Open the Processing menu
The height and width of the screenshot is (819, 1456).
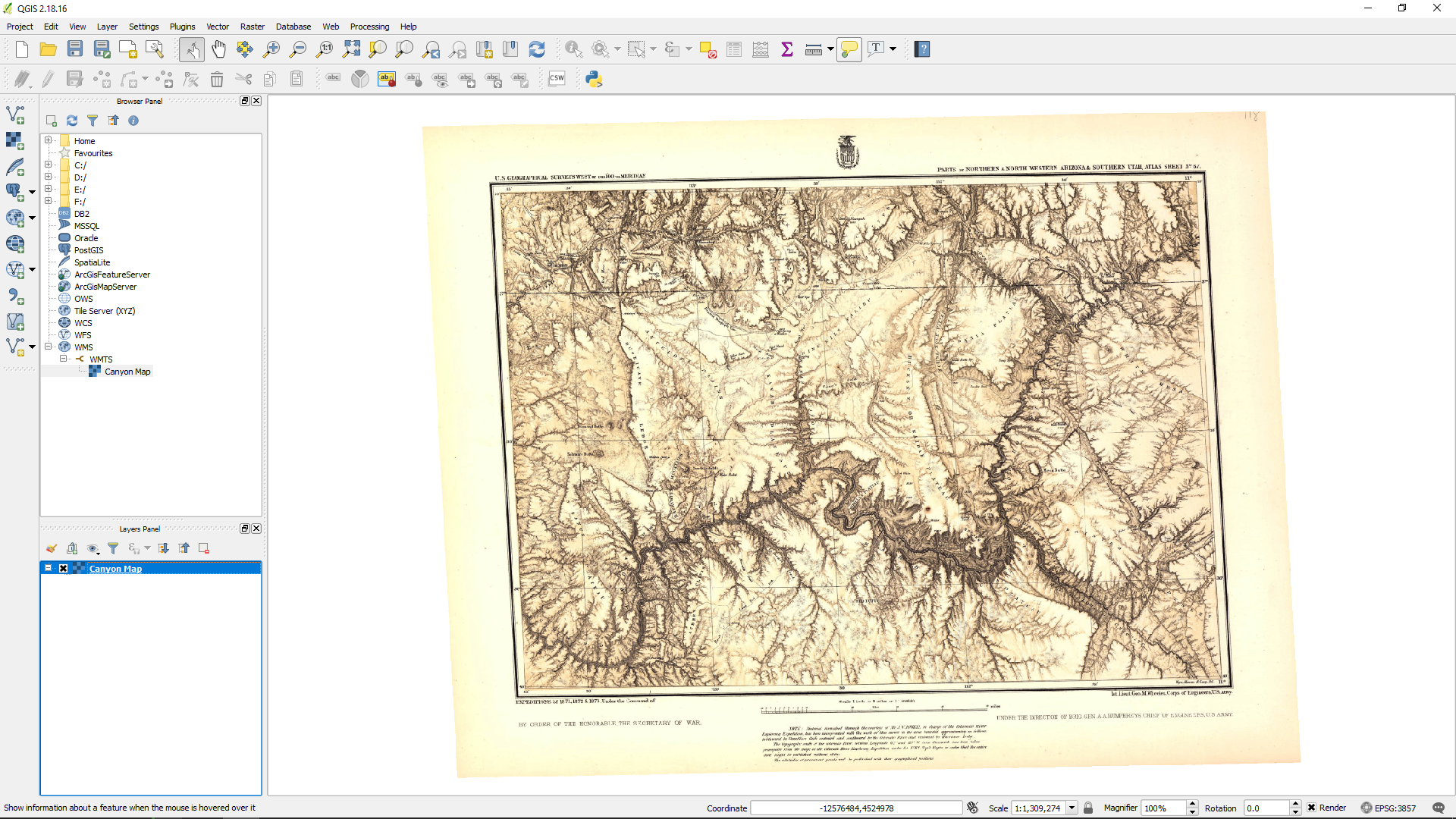click(369, 27)
